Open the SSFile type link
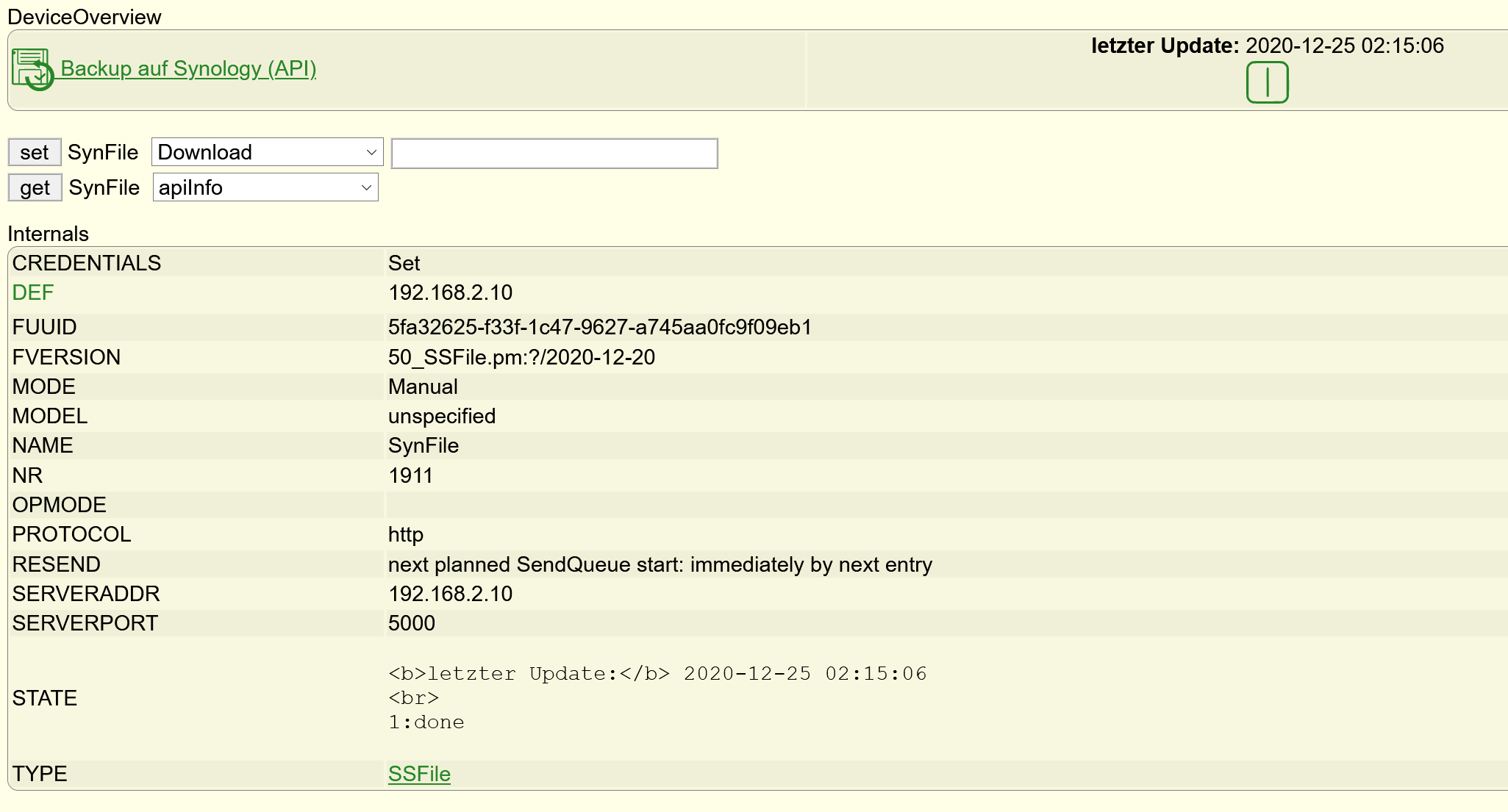This screenshot has width=1508, height=812. click(419, 774)
